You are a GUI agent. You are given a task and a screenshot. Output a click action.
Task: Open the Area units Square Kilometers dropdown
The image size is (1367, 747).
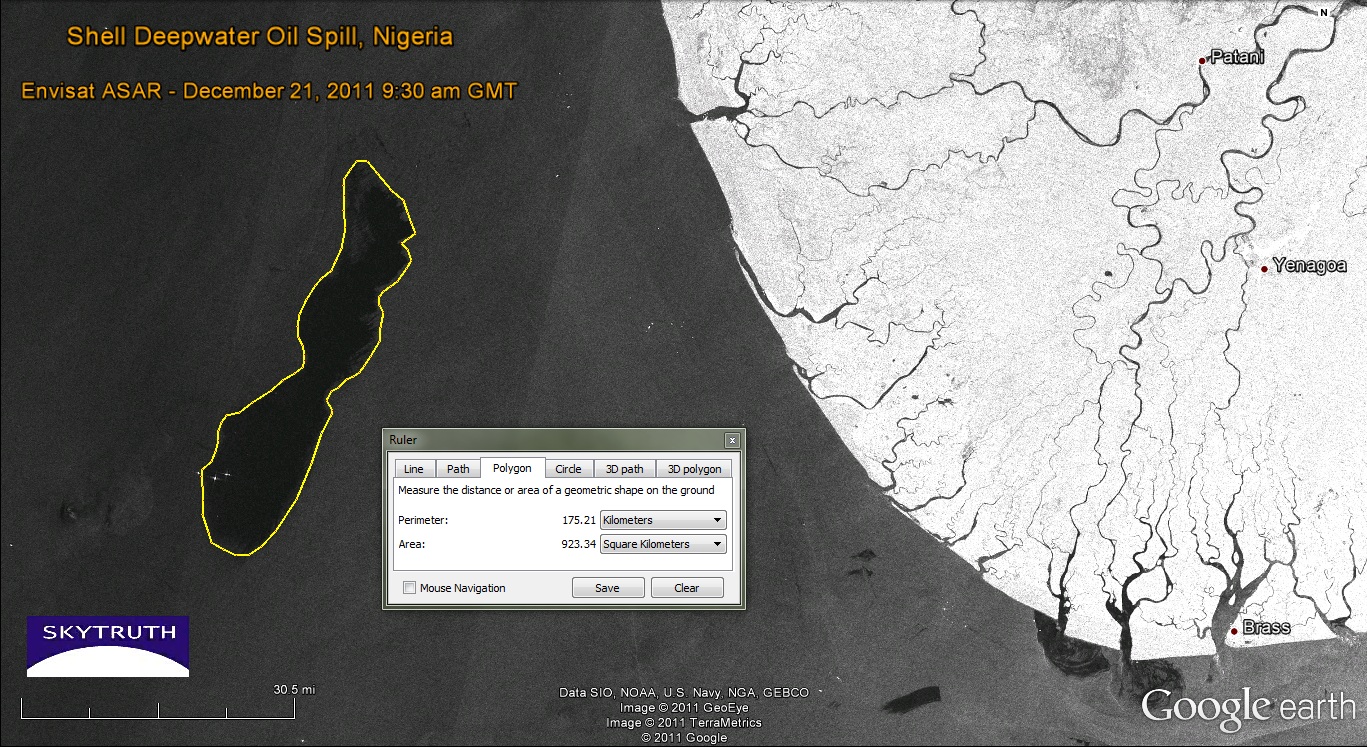point(663,544)
